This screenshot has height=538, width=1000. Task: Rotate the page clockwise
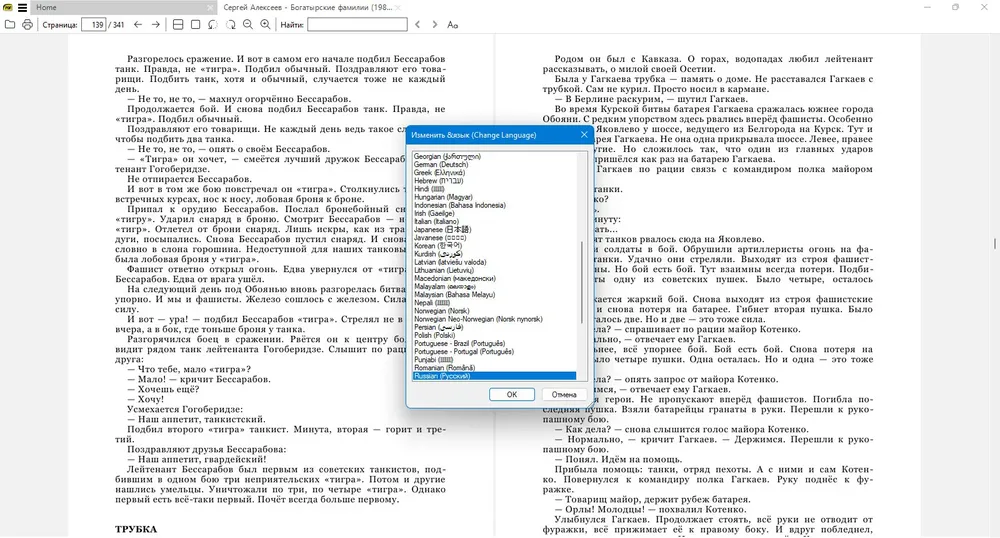(x=230, y=25)
